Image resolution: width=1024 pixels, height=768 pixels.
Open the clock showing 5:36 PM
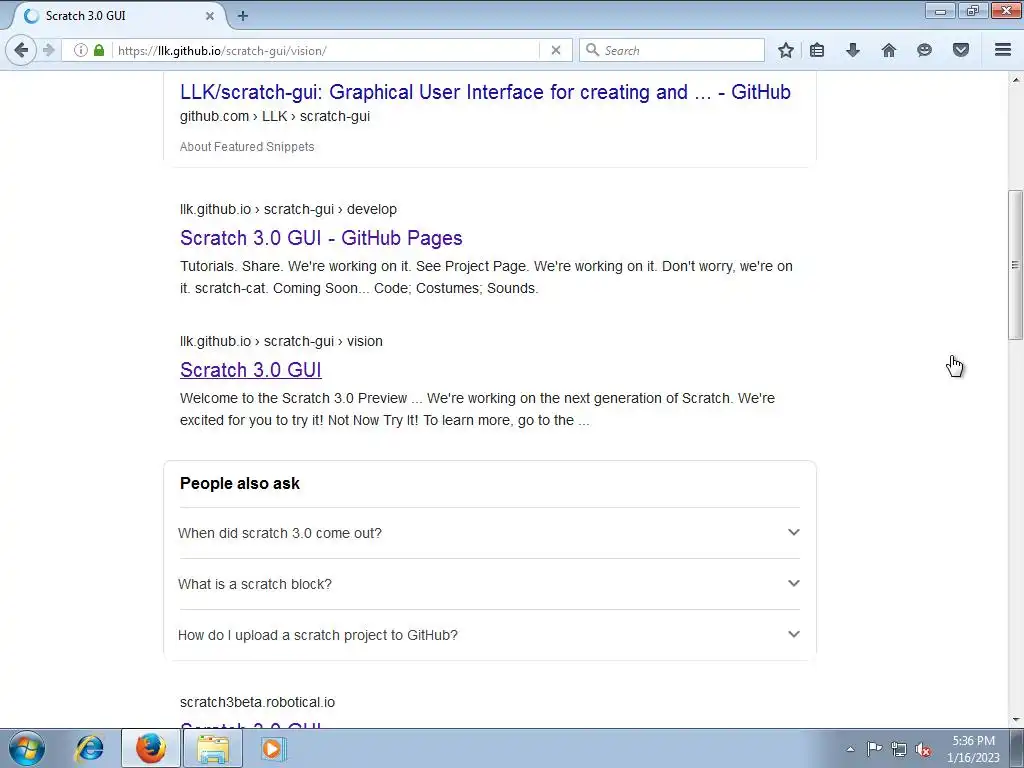click(973, 749)
